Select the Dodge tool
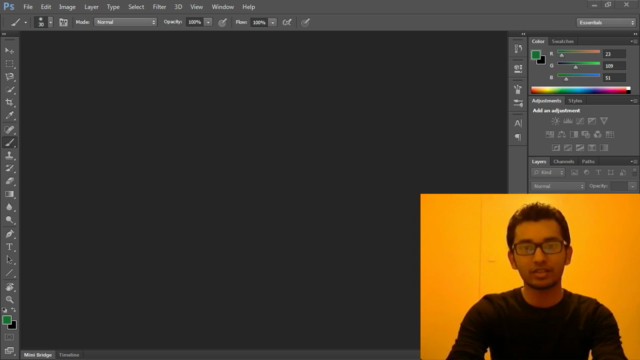Screen dimensions: 640x360 coord(9,220)
